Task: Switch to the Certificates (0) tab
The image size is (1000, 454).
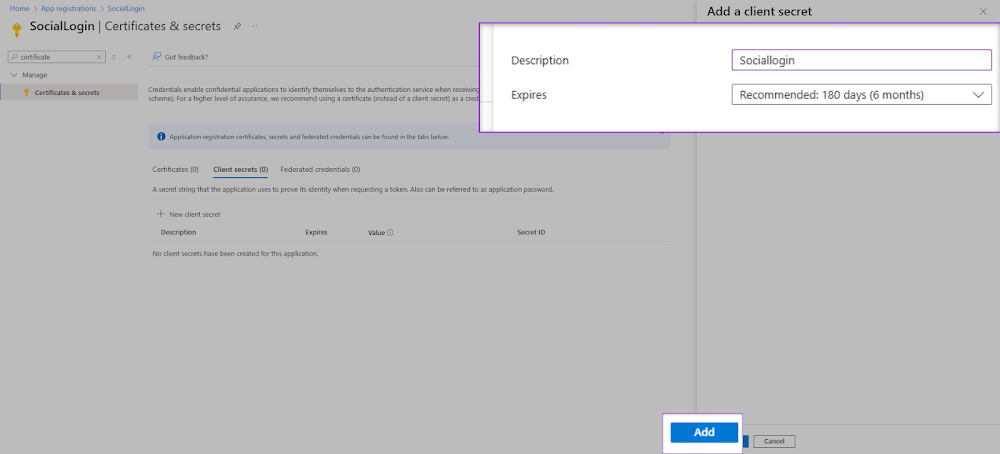Action: click(x=175, y=170)
